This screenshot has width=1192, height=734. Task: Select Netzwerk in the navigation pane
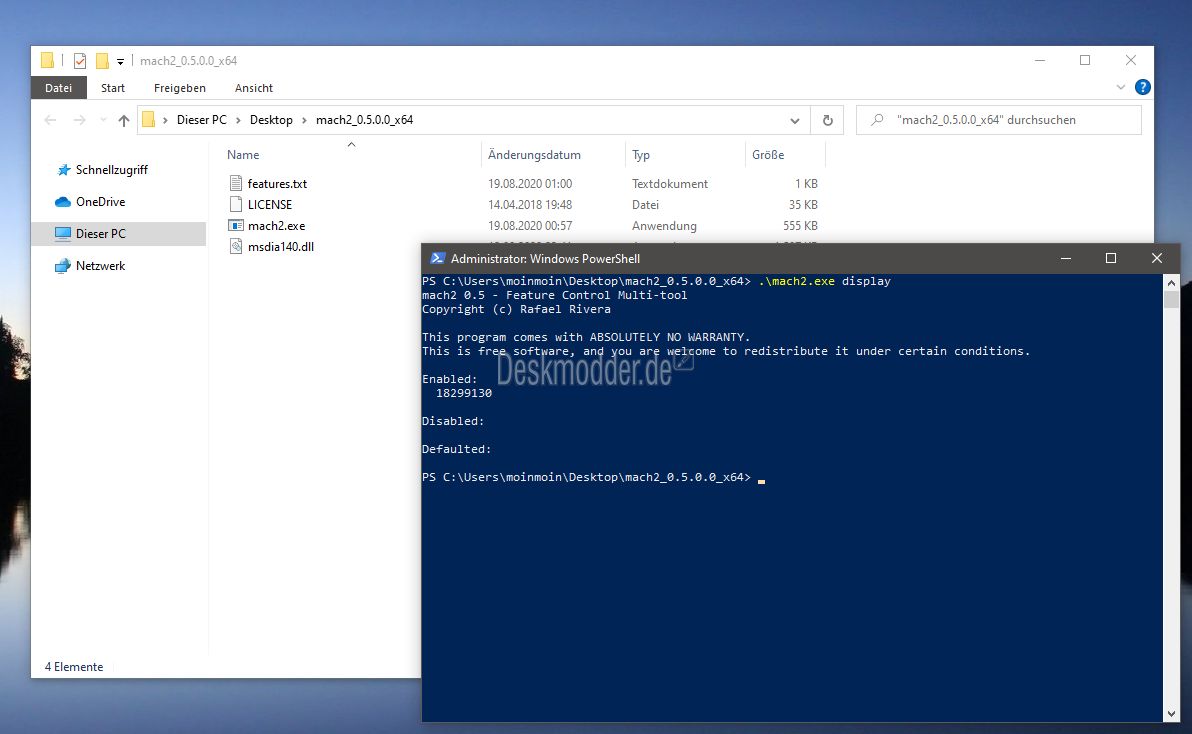pos(100,265)
